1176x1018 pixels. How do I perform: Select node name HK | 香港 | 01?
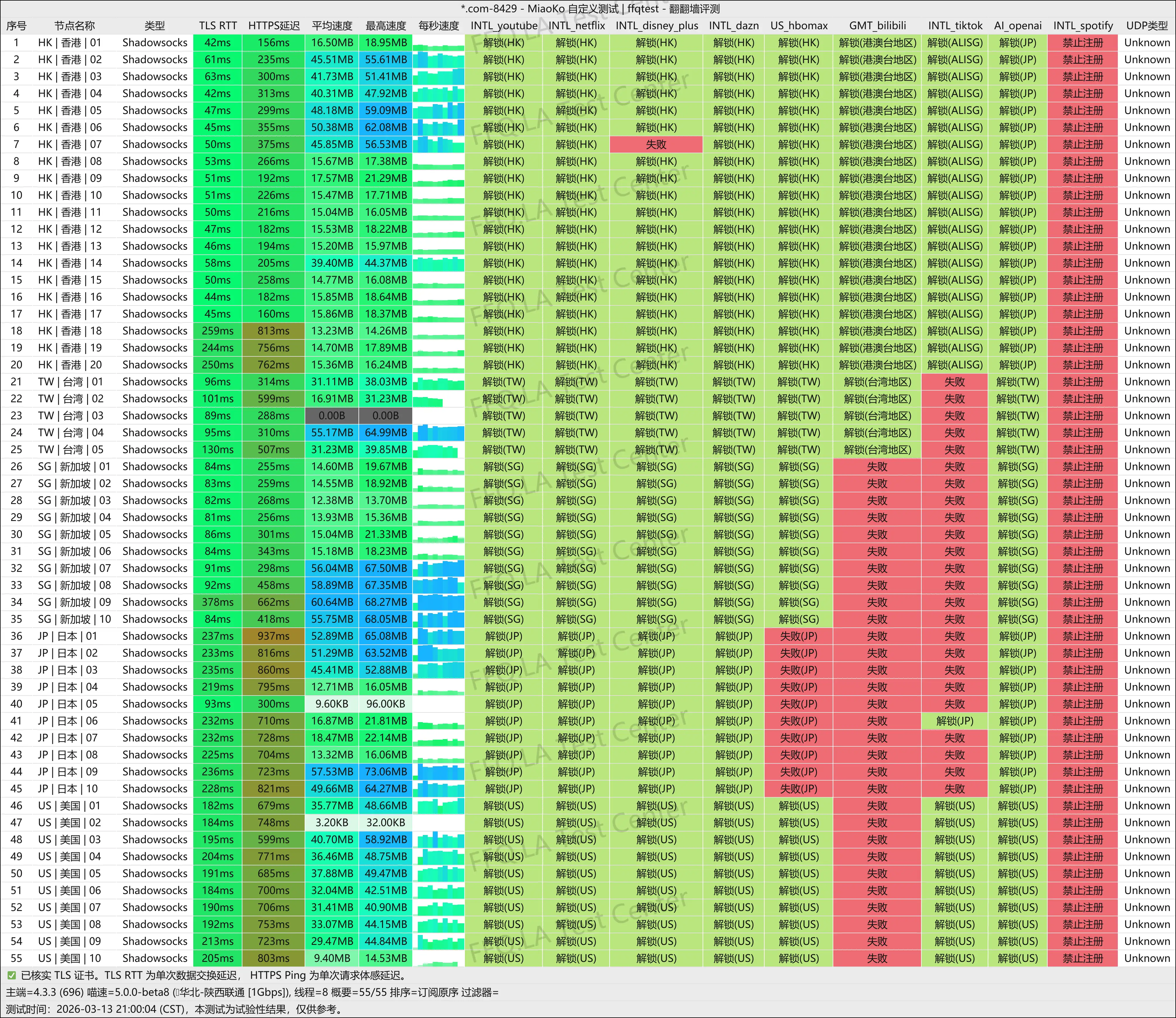[x=69, y=43]
